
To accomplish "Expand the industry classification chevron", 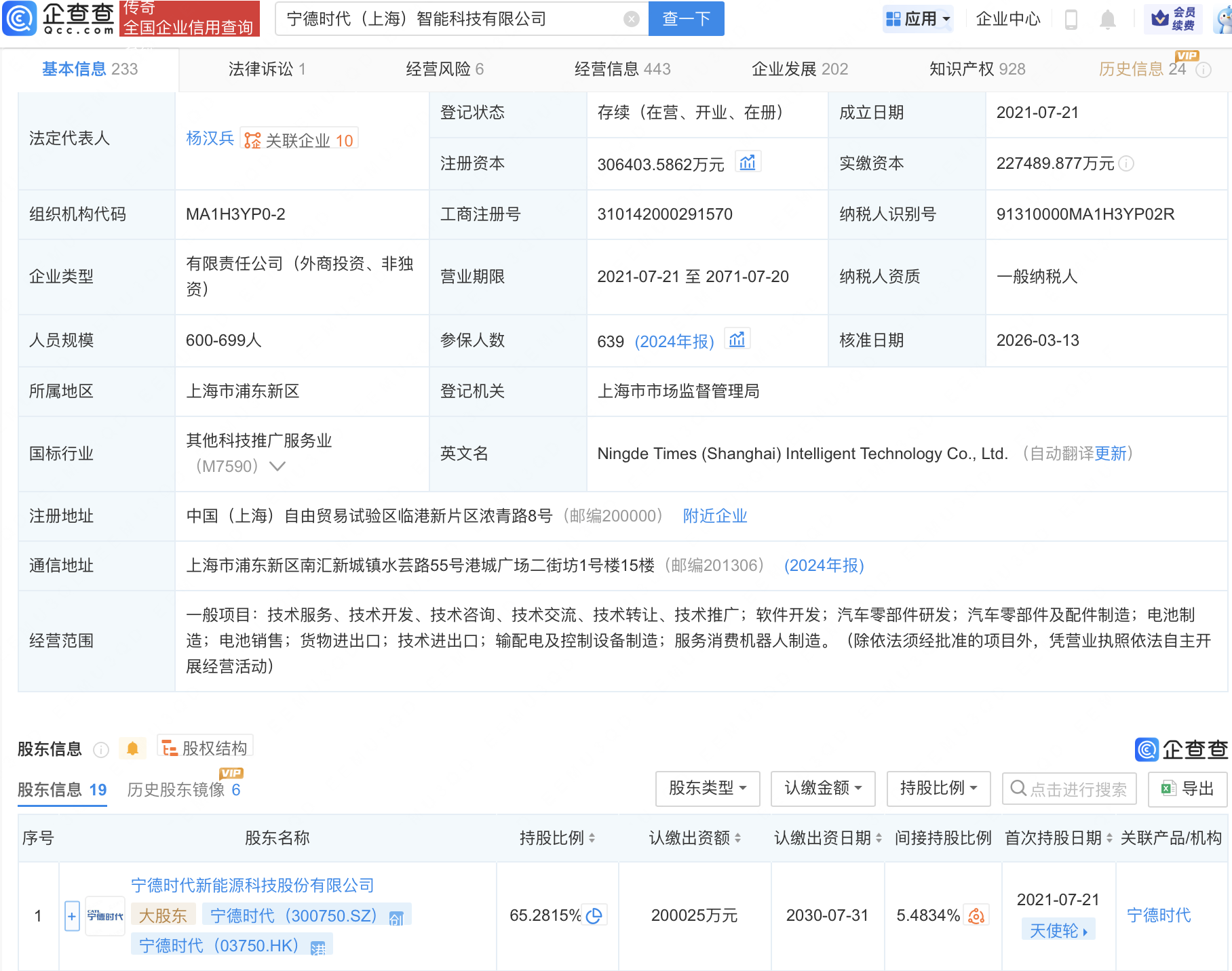I will click(277, 467).
